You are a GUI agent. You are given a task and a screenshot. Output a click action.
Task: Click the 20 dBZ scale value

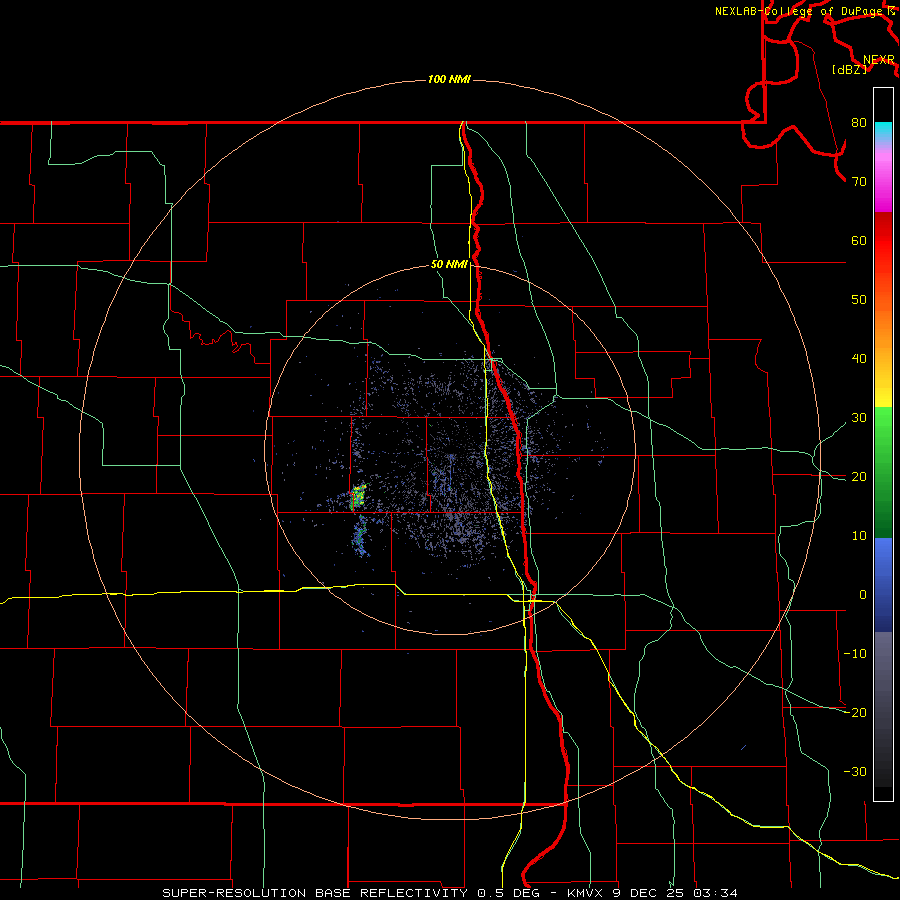[x=859, y=477]
